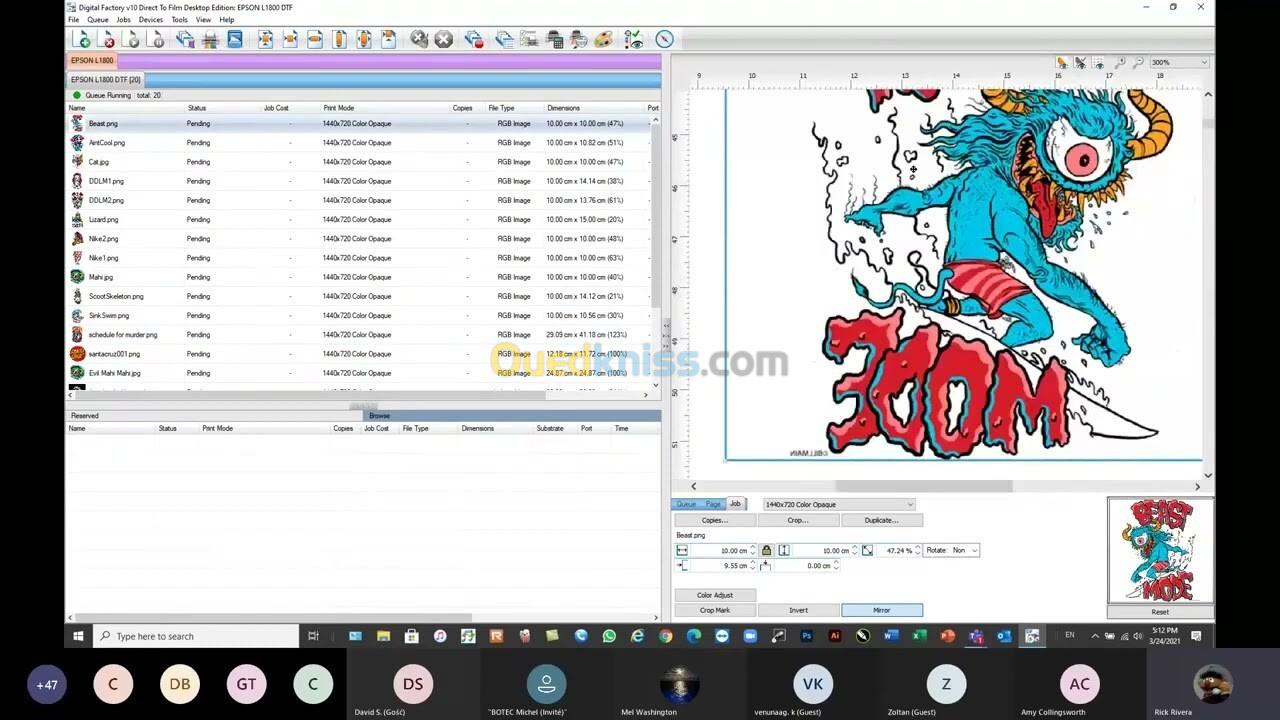
Task: Select the Lizard.png job row
Action: (x=103, y=219)
